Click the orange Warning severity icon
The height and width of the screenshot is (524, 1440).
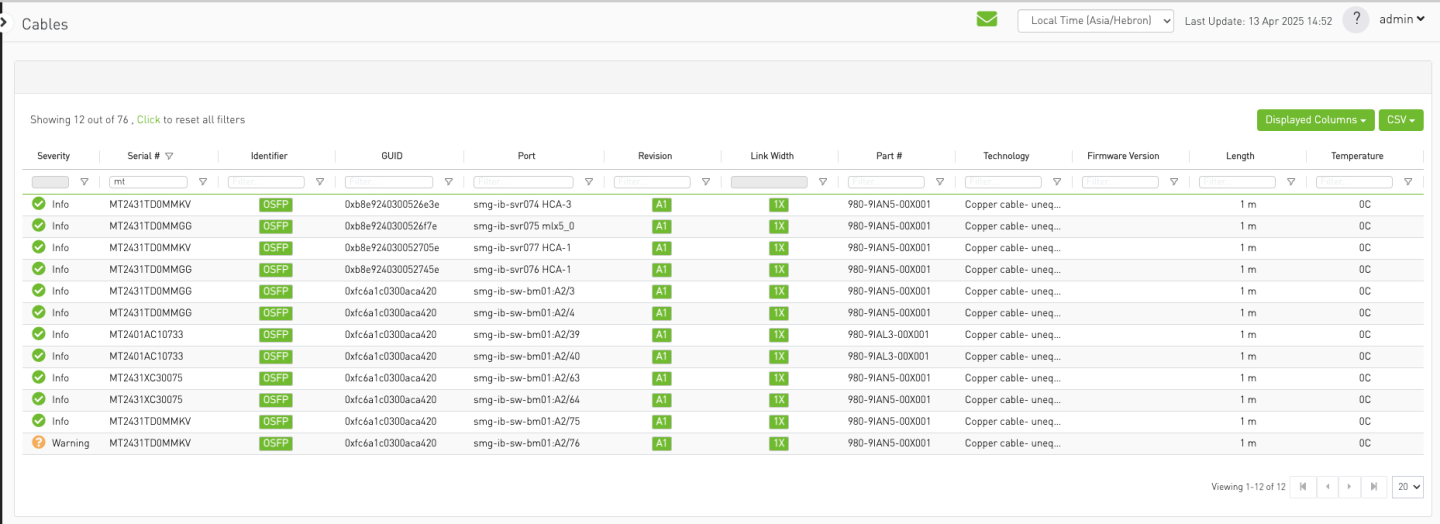[x=39, y=443]
